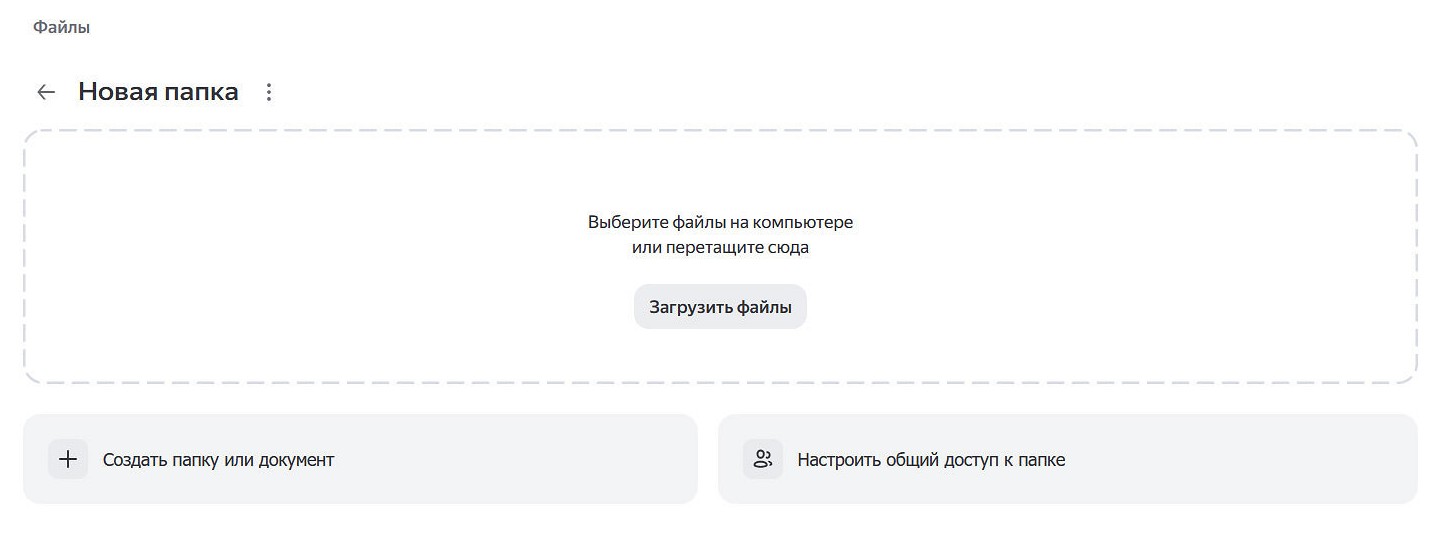The height and width of the screenshot is (534, 1432).
Task: Select the Создать папку или документ label
Action: (x=218, y=460)
